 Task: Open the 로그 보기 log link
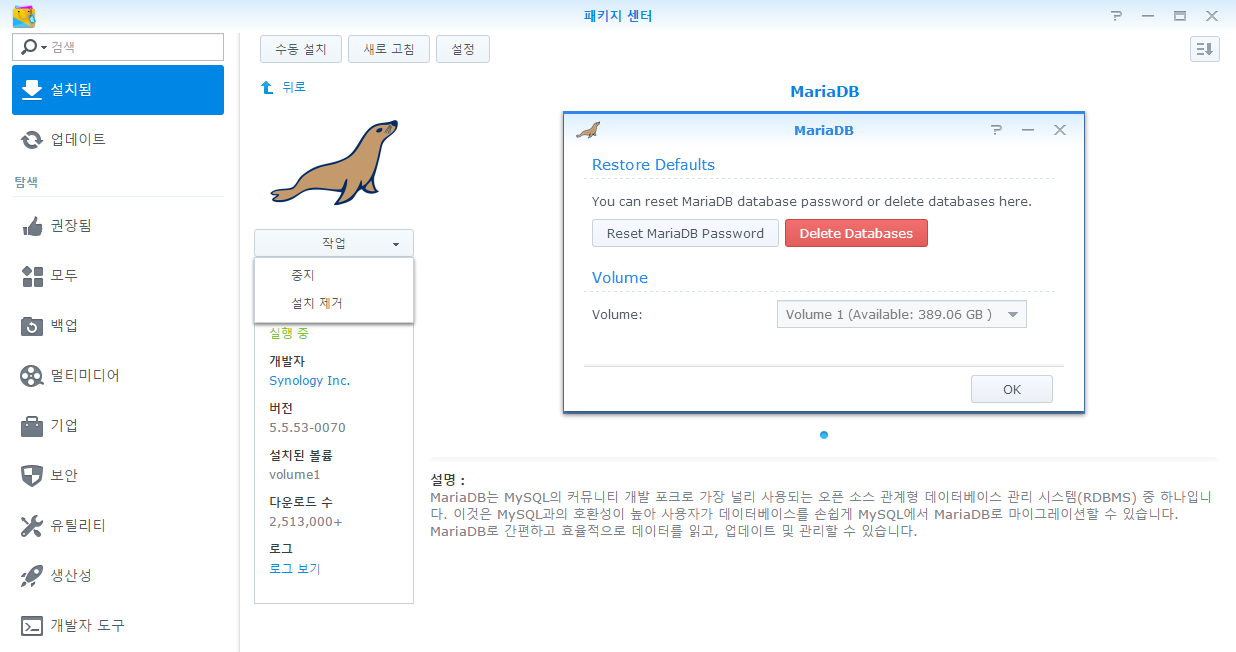[295, 569]
